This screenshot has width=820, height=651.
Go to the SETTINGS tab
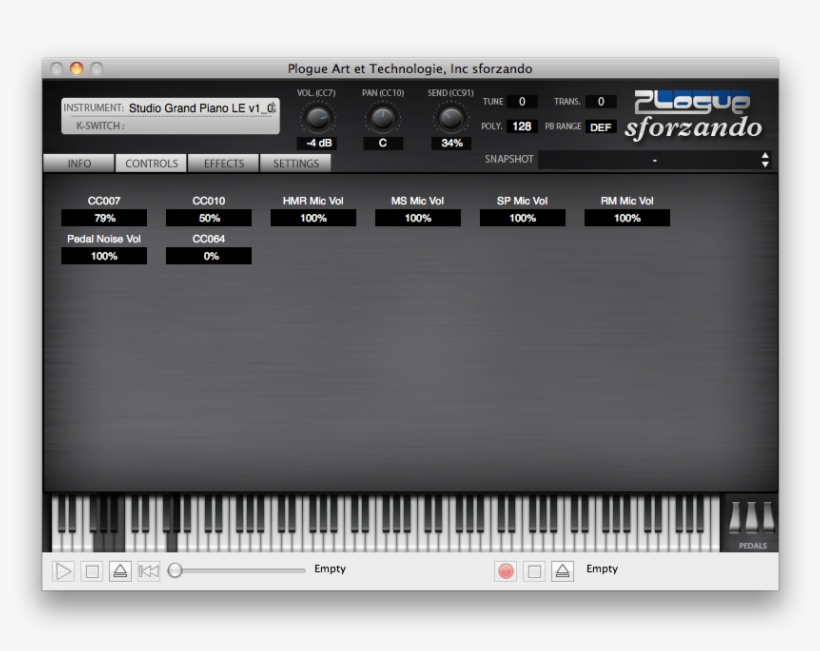tap(295, 163)
